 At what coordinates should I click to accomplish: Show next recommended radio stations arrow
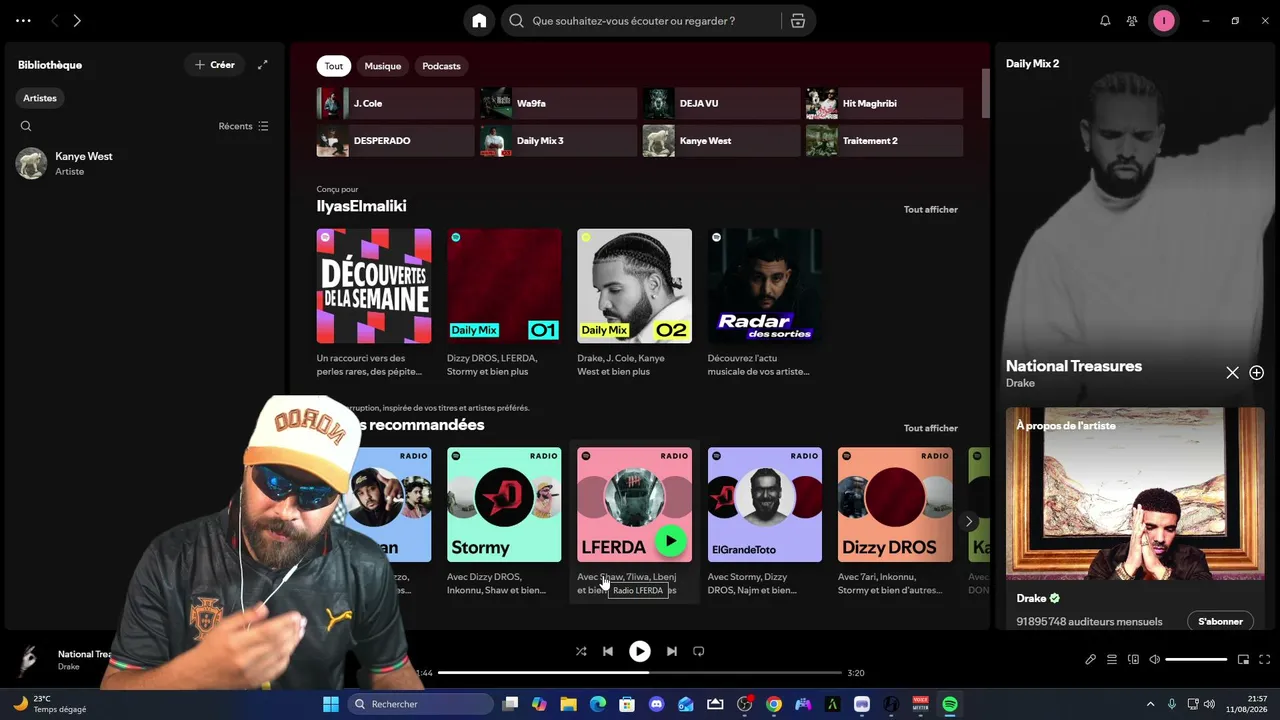click(968, 521)
